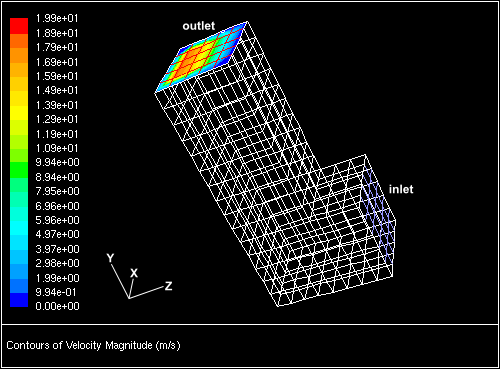The width and height of the screenshot is (500, 369).
Task: Select the colored outlet contour face
Action: [201, 57]
